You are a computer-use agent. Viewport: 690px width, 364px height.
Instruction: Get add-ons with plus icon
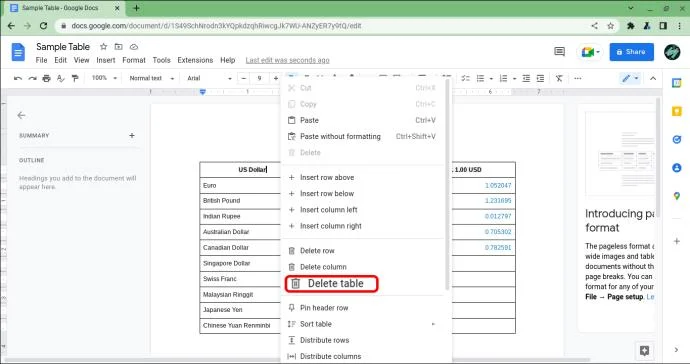pyautogui.click(x=677, y=241)
